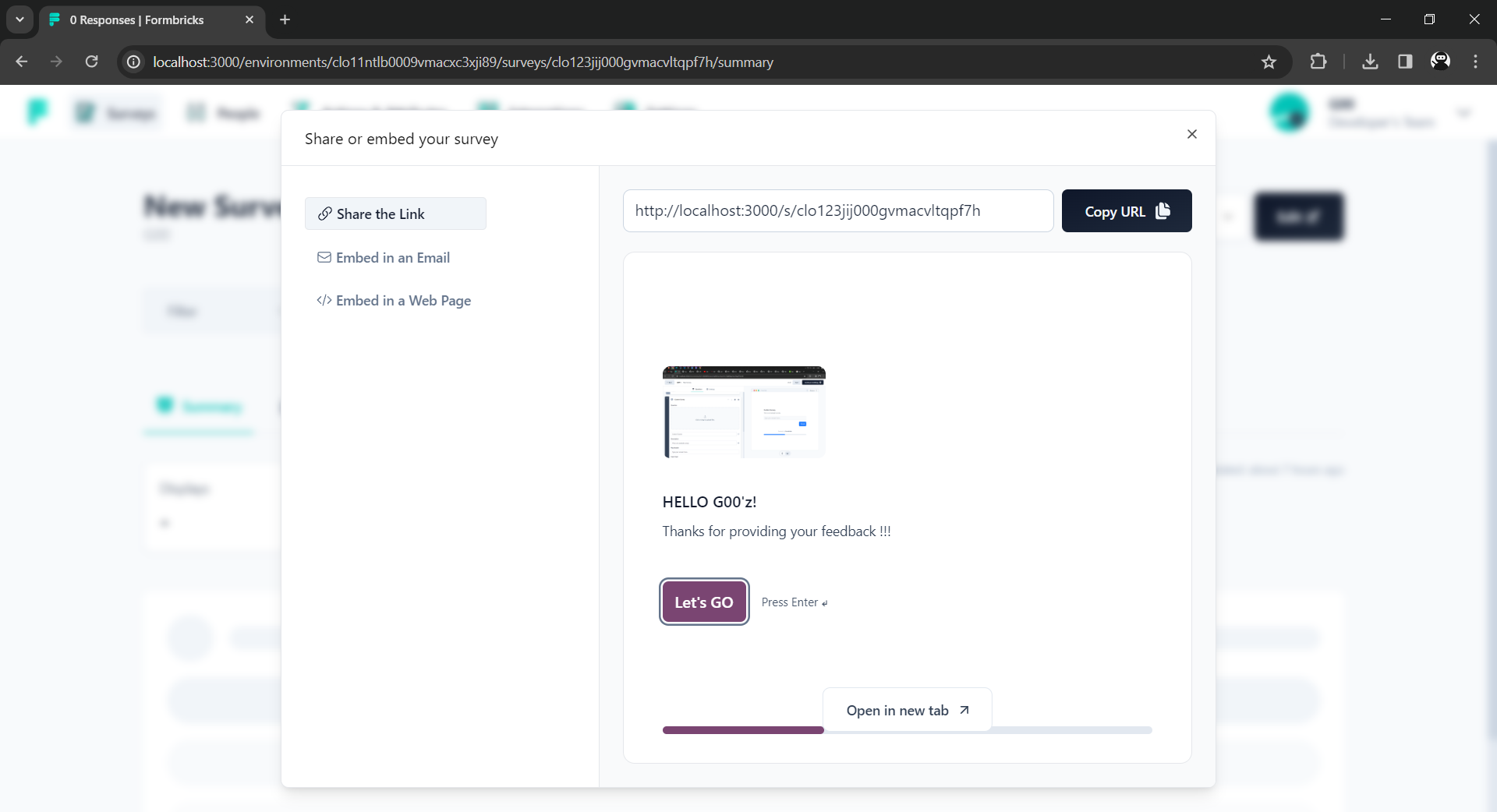This screenshot has height=812, width=1497.
Task: Click the site information icon in the address bar
Action: coord(133,62)
